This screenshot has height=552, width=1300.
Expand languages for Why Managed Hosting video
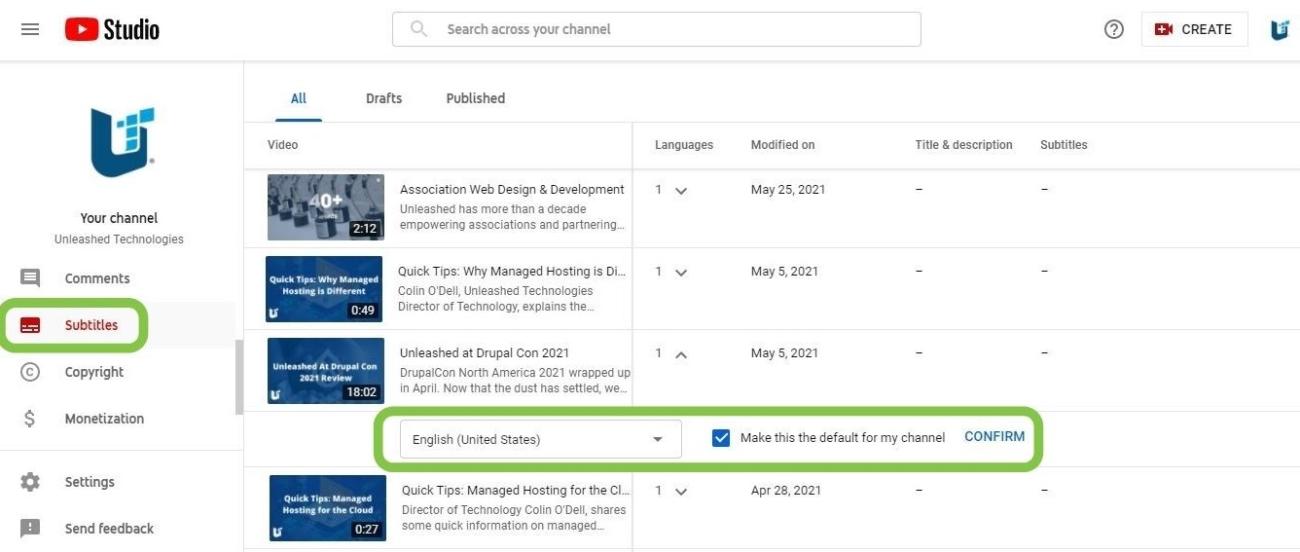pos(681,273)
